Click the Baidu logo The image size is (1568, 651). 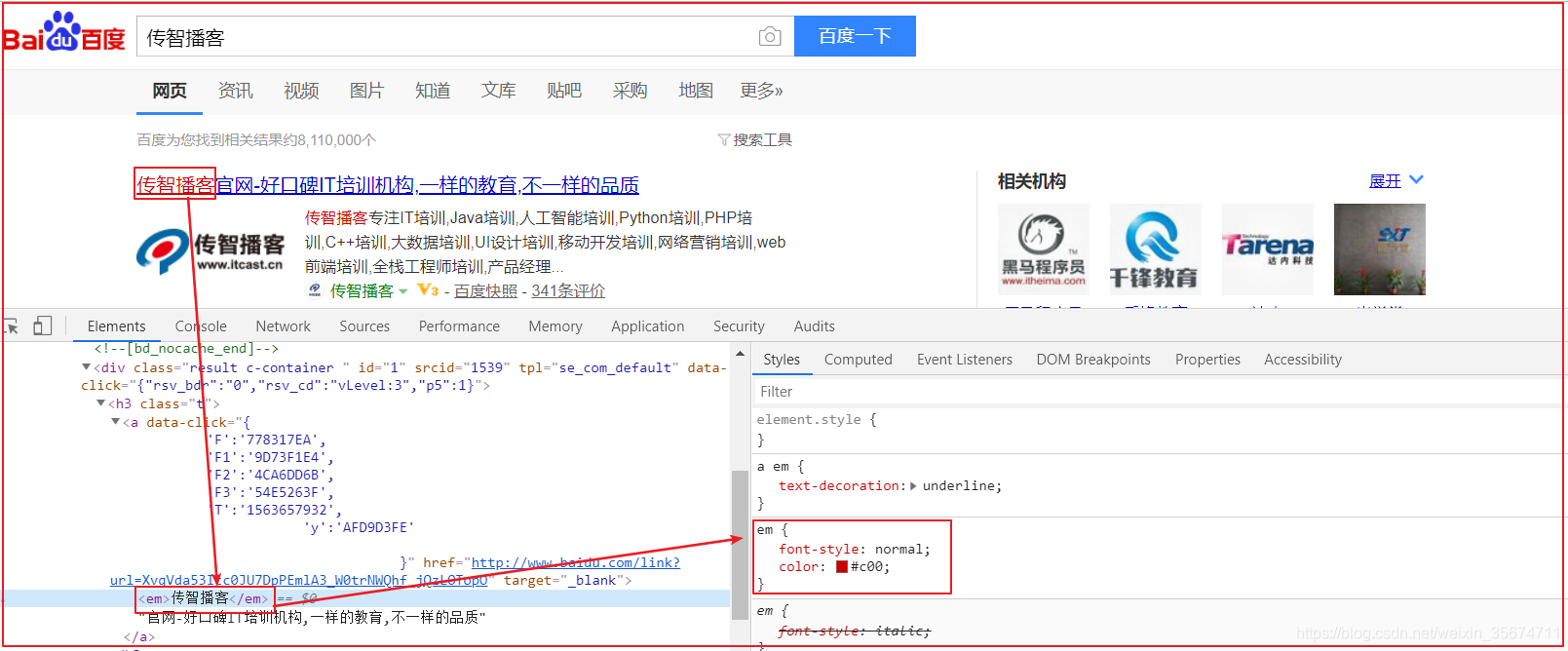click(64, 32)
